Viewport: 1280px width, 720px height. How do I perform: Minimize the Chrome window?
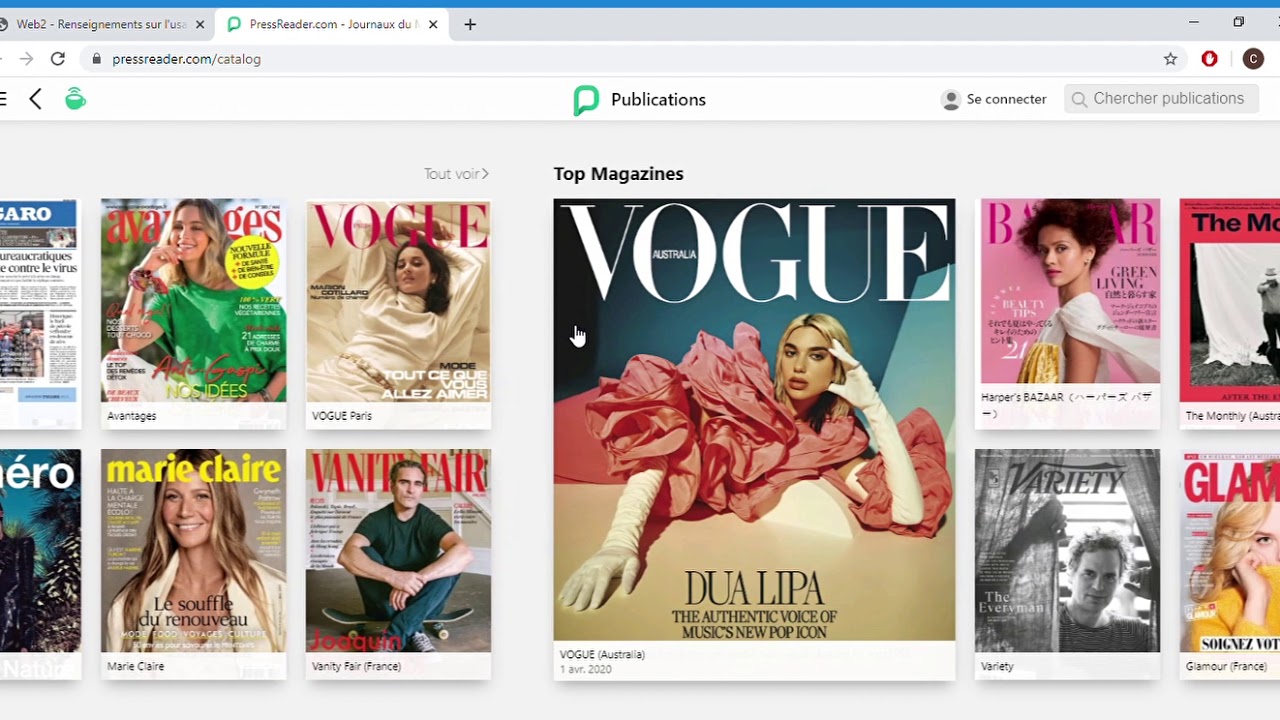click(x=1193, y=22)
